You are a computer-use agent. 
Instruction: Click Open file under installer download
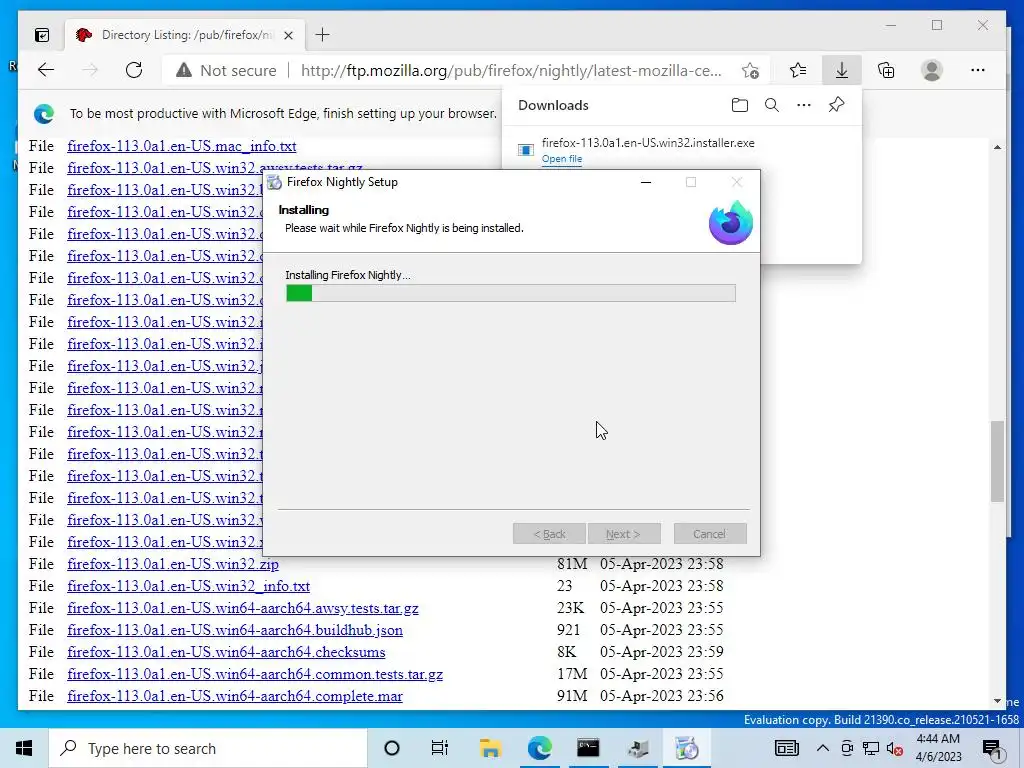point(562,159)
